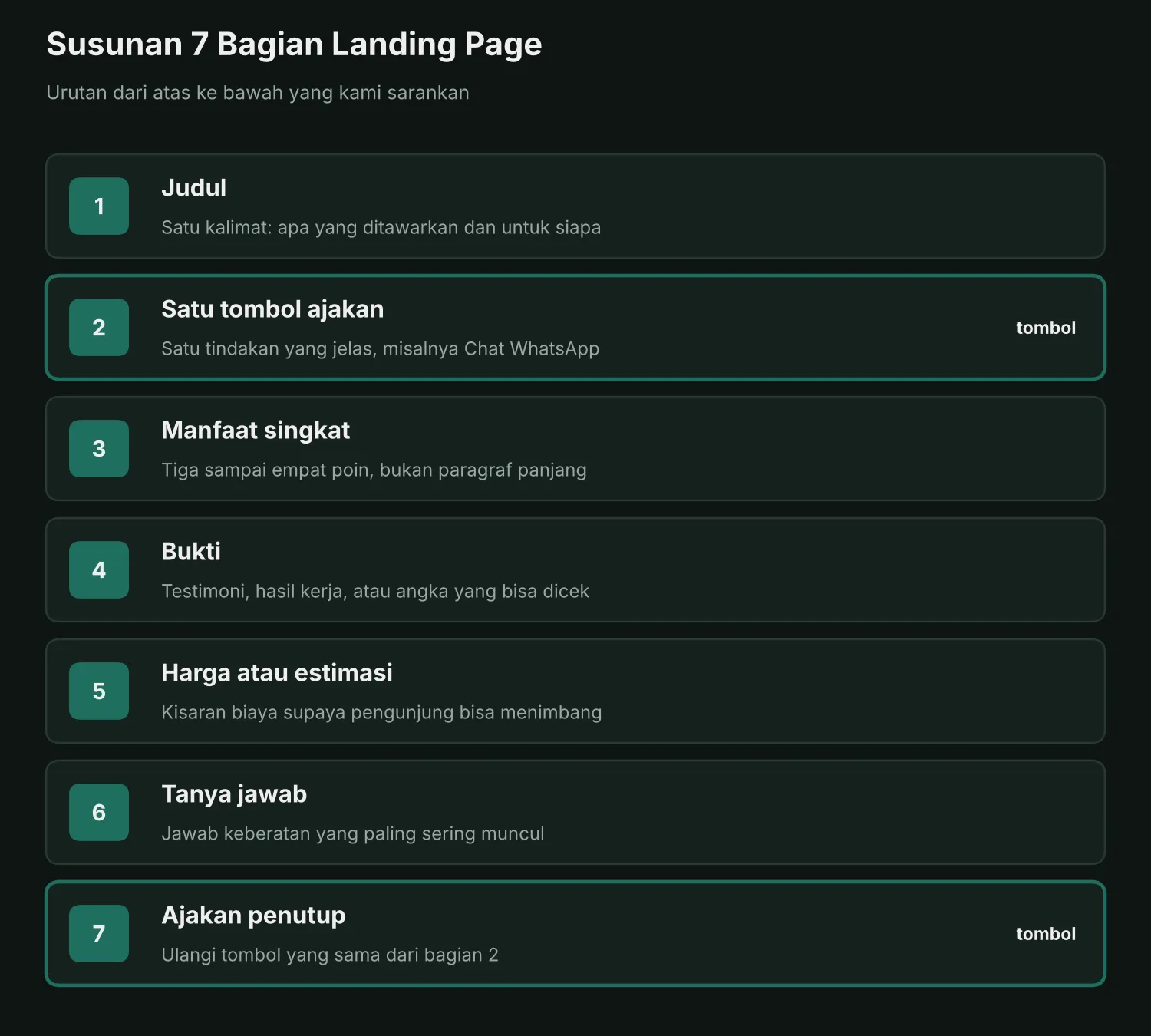Select the "Tanya jawab" title
The image size is (1151, 1036).
coord(234,794)
